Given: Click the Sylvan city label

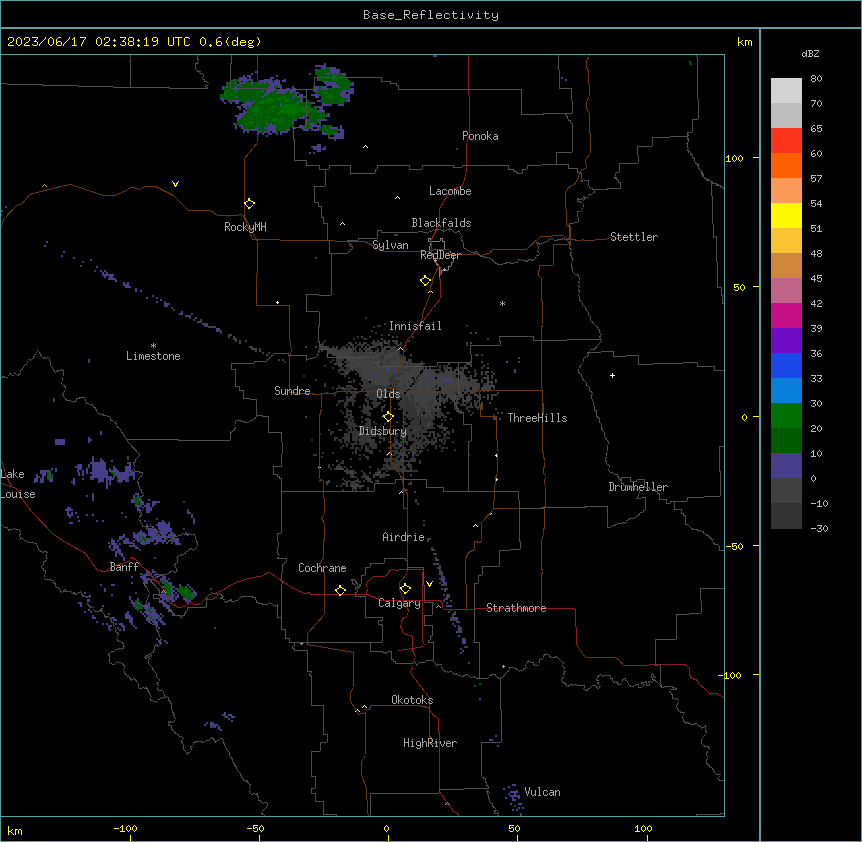Looking at the screenshot, I should pos(390,245).
